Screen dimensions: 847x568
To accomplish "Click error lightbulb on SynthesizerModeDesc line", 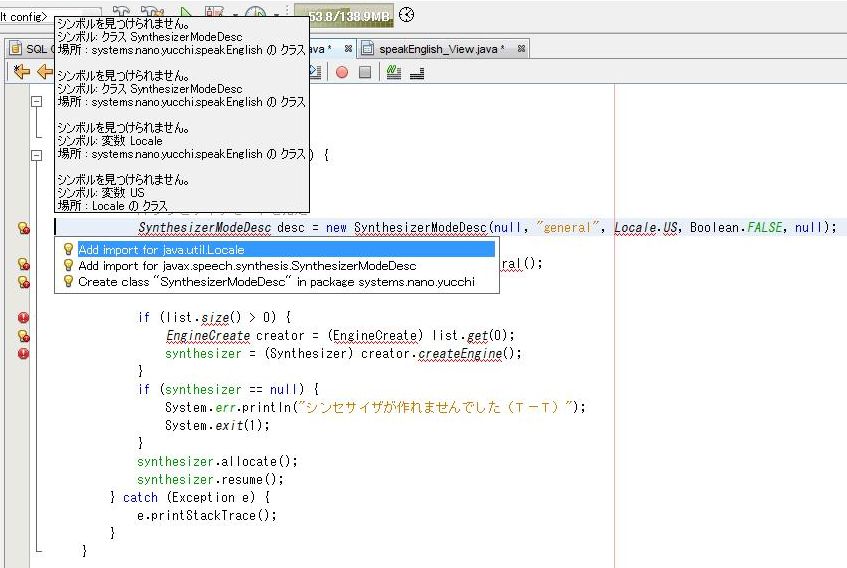I will point(23,228).
